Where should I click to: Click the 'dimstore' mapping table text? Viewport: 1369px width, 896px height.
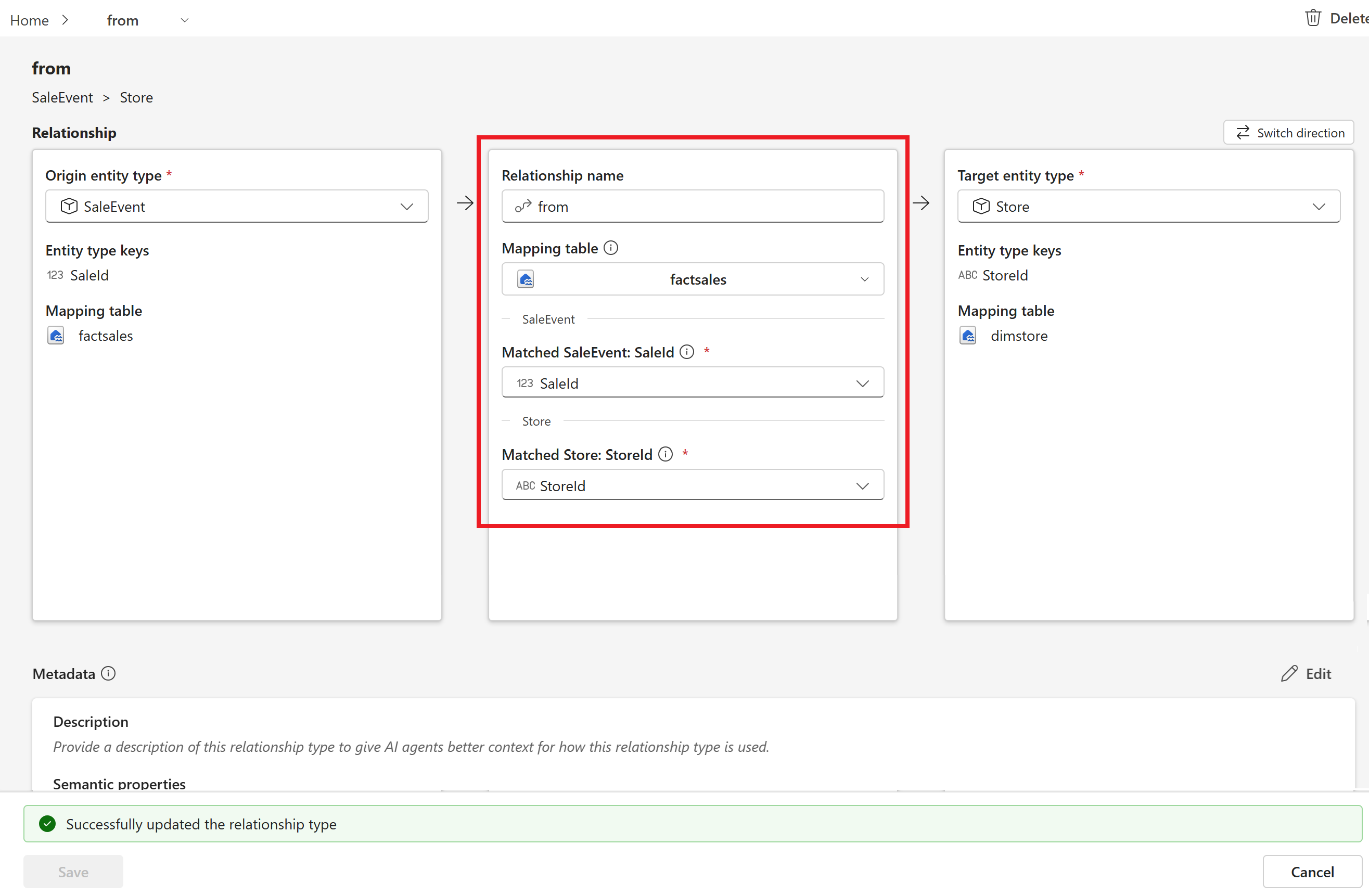point(1019,336)
